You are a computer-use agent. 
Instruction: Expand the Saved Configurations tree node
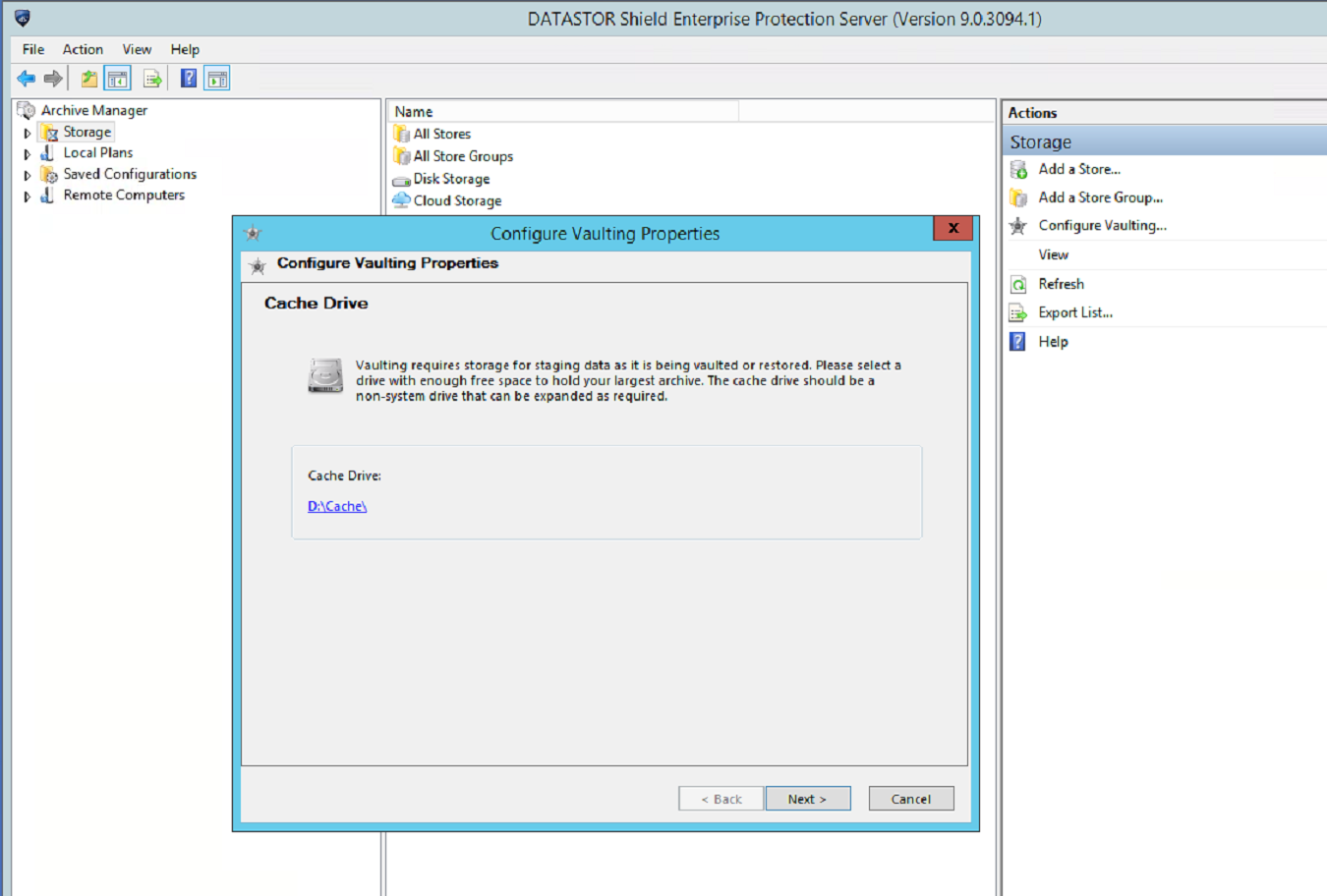click(28, 175)
